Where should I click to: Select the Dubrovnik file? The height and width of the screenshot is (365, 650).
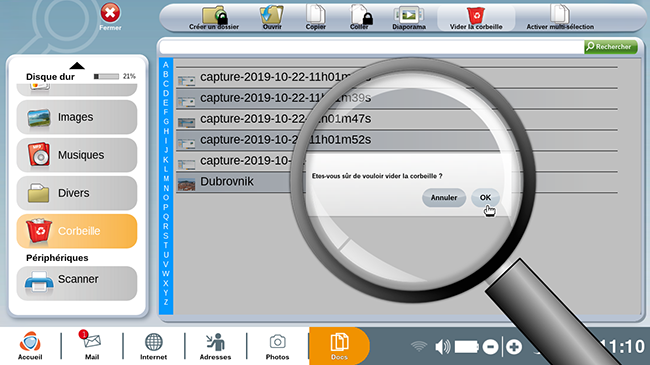(227, 181)
